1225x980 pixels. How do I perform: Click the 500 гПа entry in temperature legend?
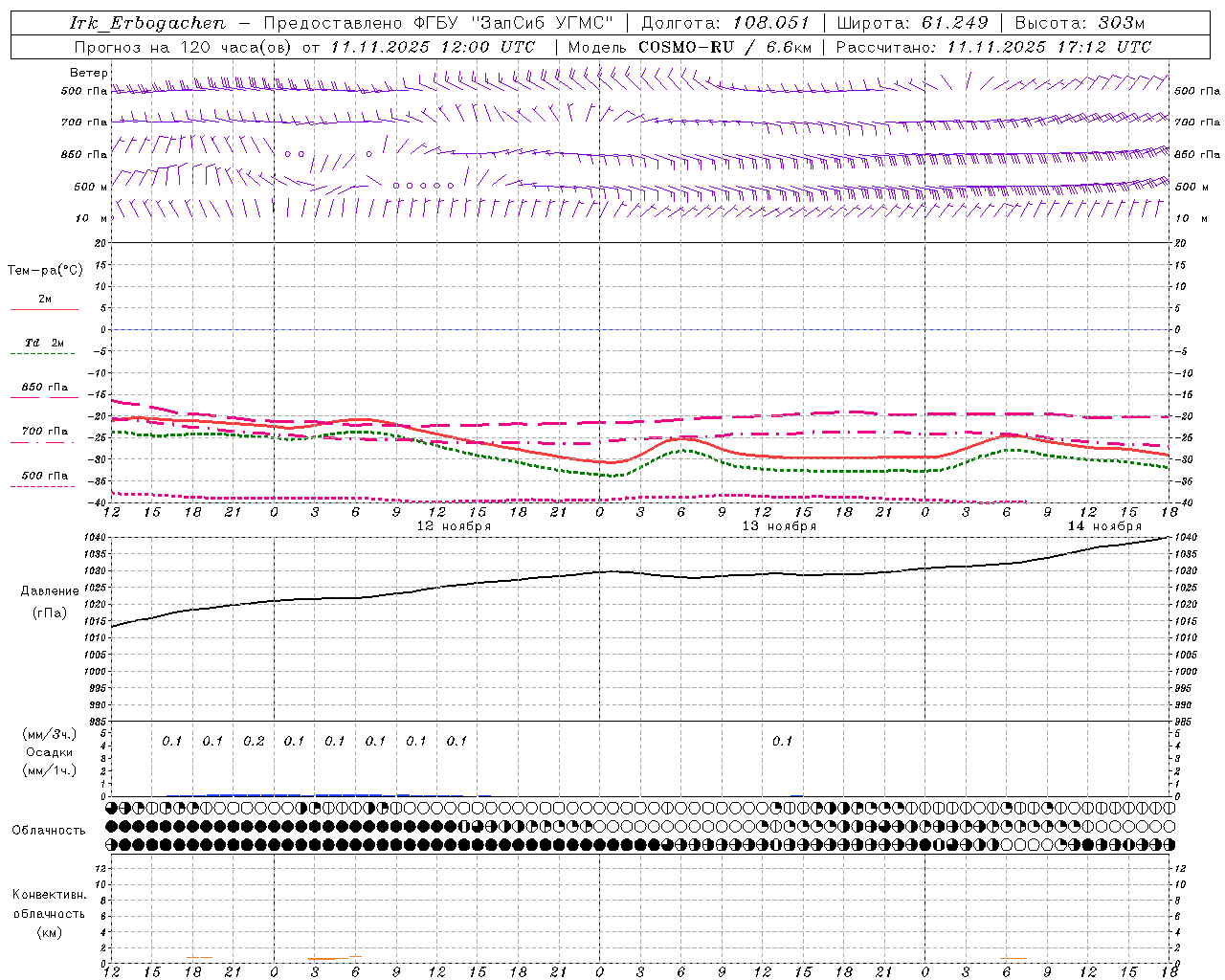click(x=44, y=476)
